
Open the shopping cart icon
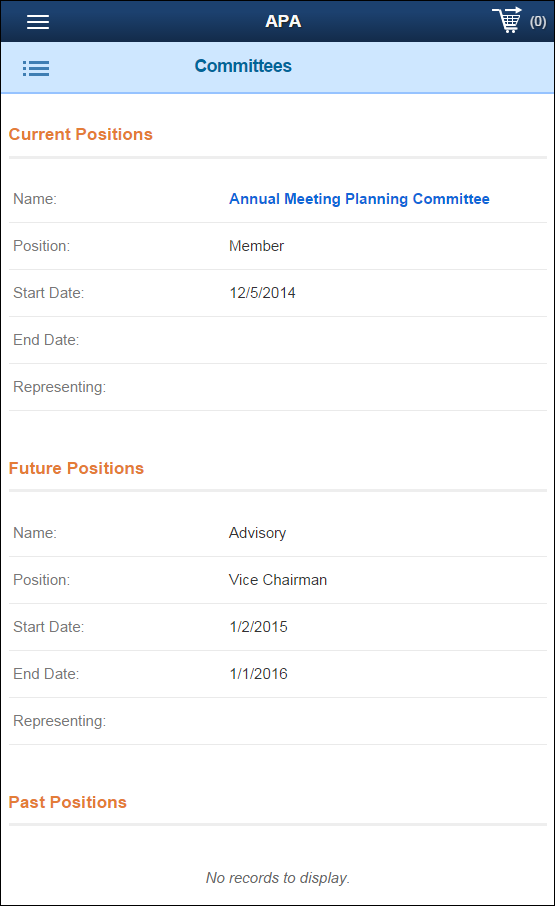point(507,20)
